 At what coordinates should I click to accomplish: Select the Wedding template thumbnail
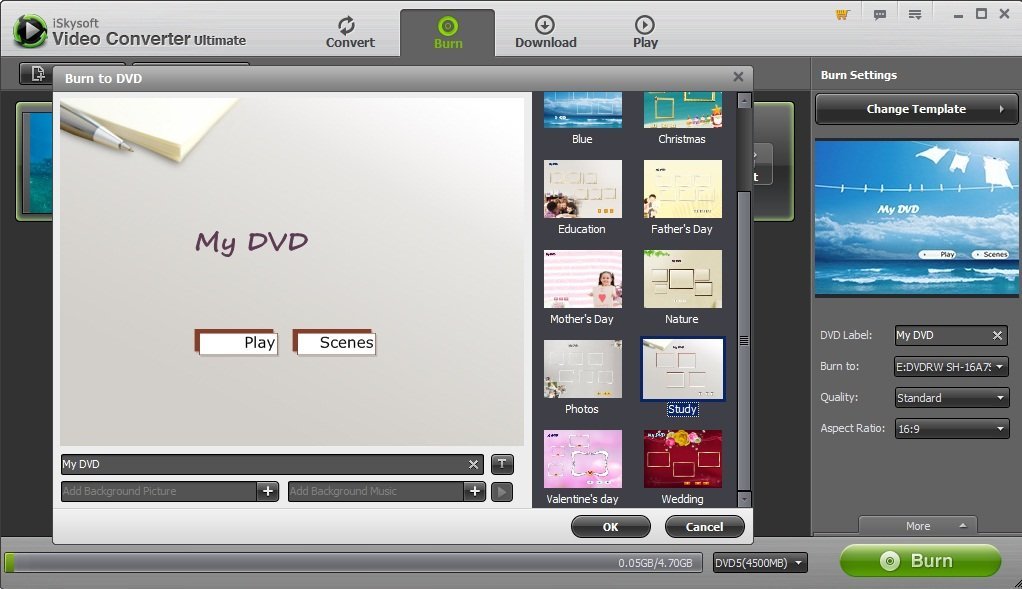(681, 458)
